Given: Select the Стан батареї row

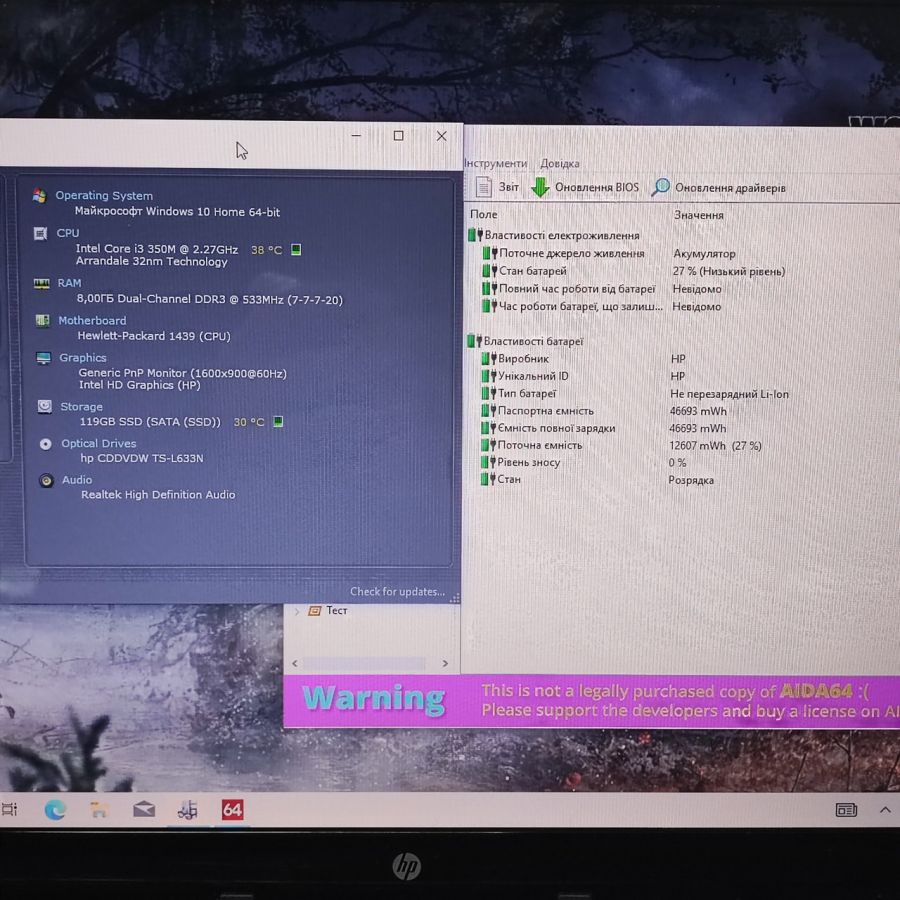Looking at the screenshot, I should pos(634,271).
